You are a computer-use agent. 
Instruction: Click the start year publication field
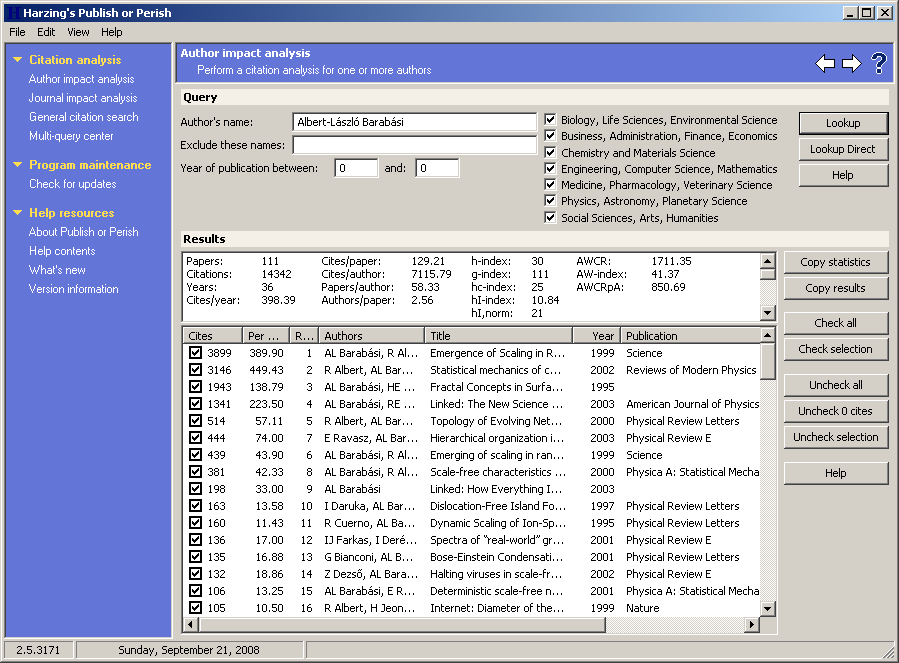356,168
